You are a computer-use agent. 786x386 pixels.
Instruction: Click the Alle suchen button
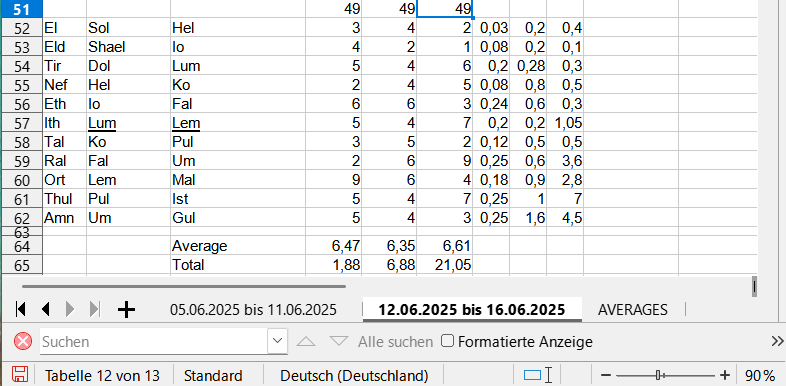point(395,342)
